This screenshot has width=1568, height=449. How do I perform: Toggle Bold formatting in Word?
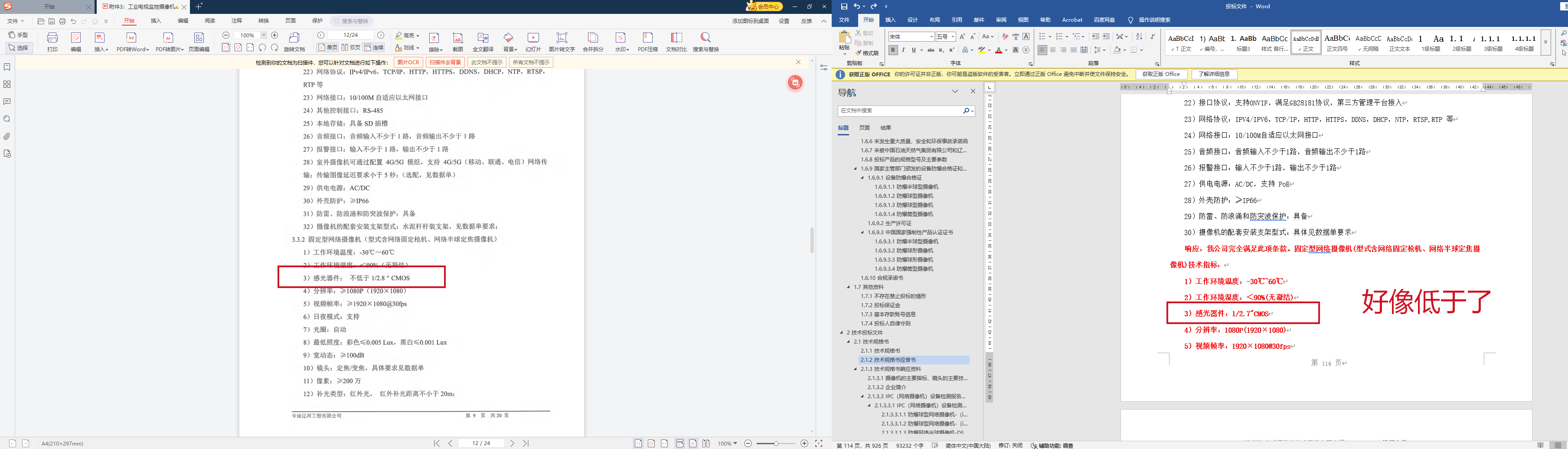[893, 50]
